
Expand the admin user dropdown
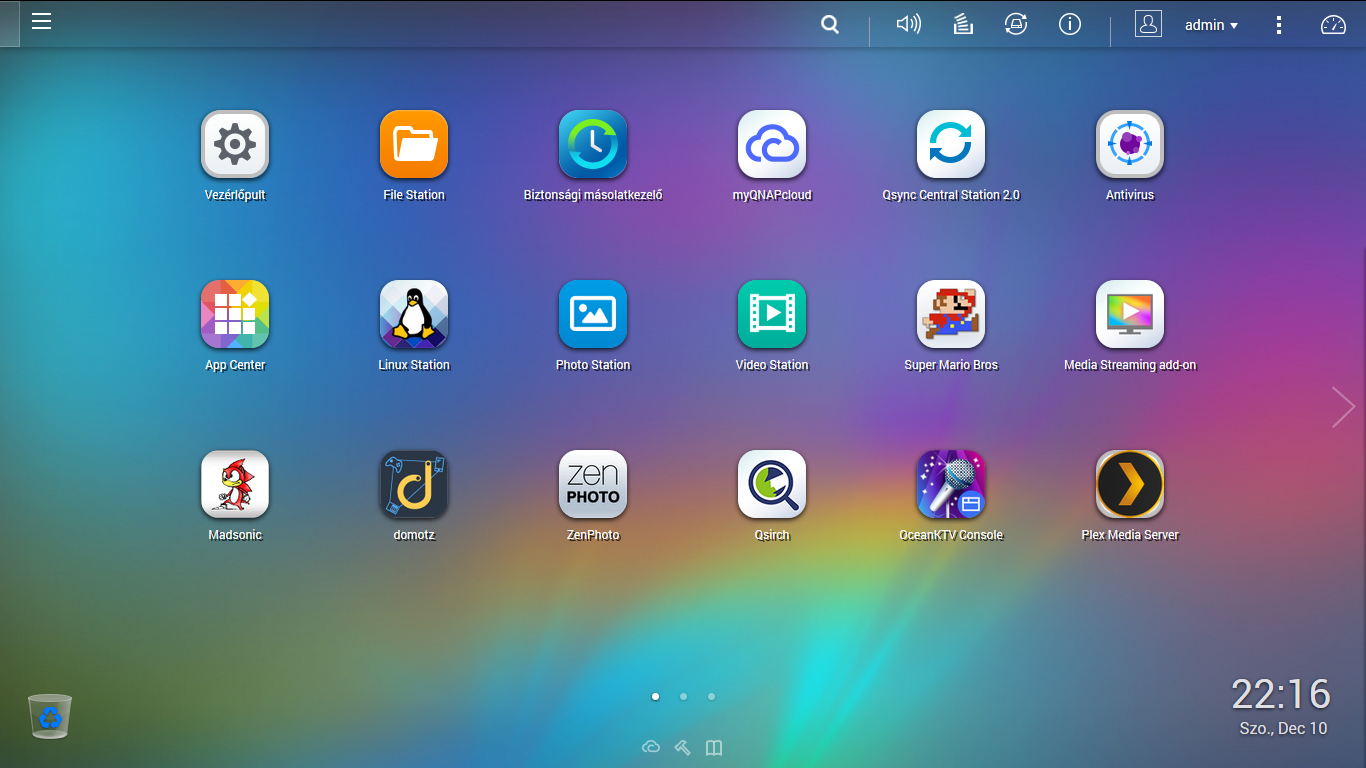[1210, 25]
